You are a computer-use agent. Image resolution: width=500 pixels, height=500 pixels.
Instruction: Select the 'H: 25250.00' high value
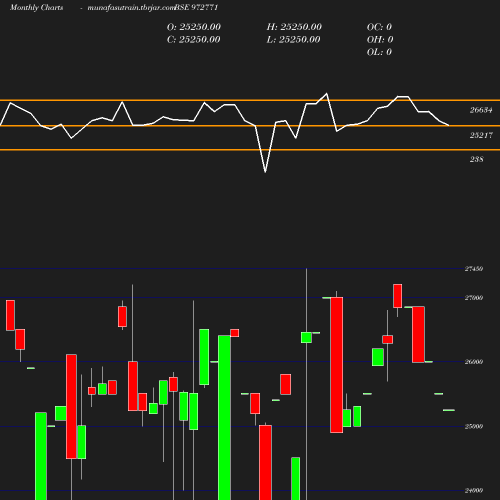click(x=294, y=27)
